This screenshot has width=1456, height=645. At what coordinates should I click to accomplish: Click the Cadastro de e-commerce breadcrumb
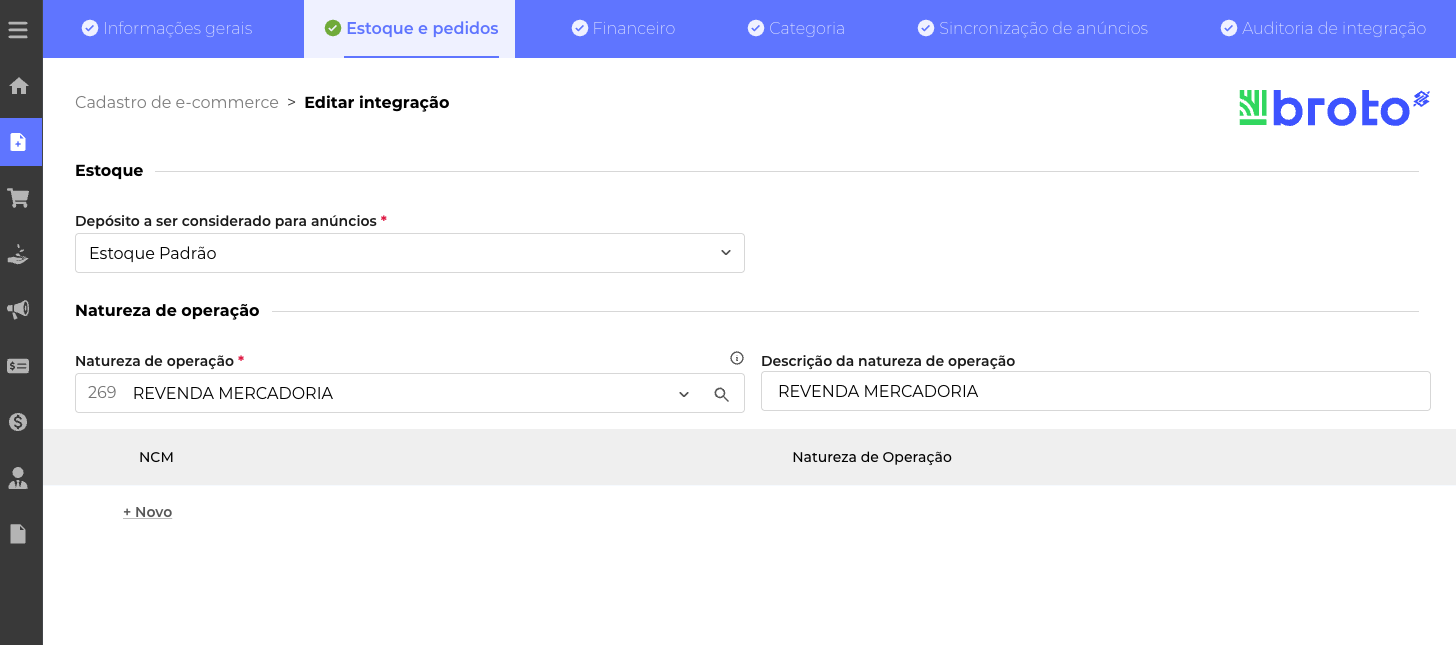point(177,102)
